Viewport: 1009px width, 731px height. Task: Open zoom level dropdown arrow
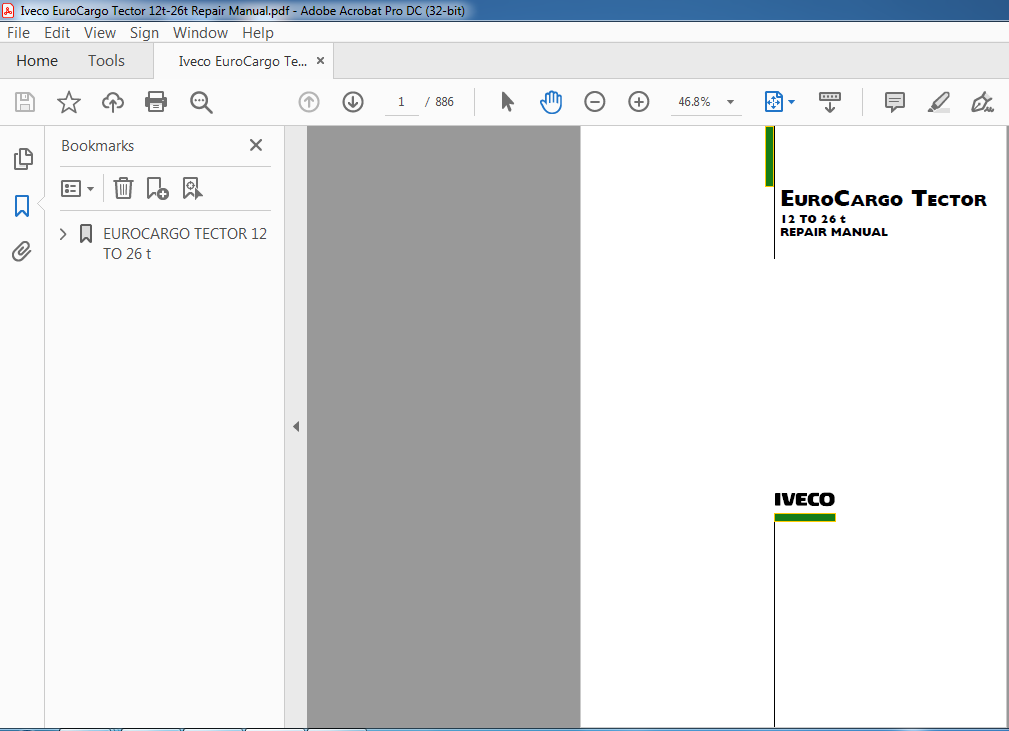[730, 102]
